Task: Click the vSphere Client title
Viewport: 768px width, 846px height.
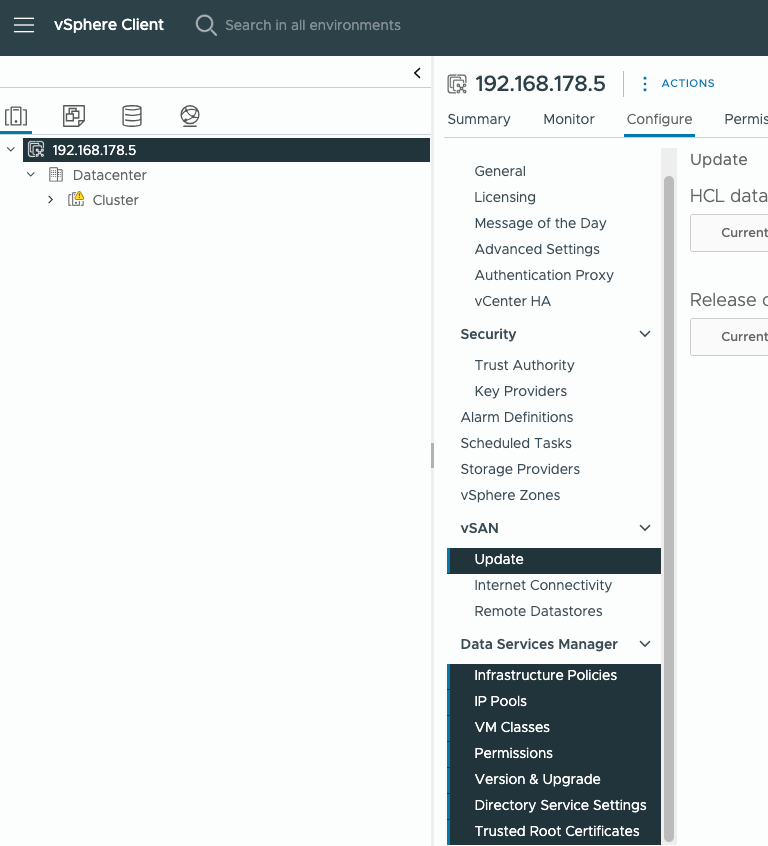Action: [108, 25]
